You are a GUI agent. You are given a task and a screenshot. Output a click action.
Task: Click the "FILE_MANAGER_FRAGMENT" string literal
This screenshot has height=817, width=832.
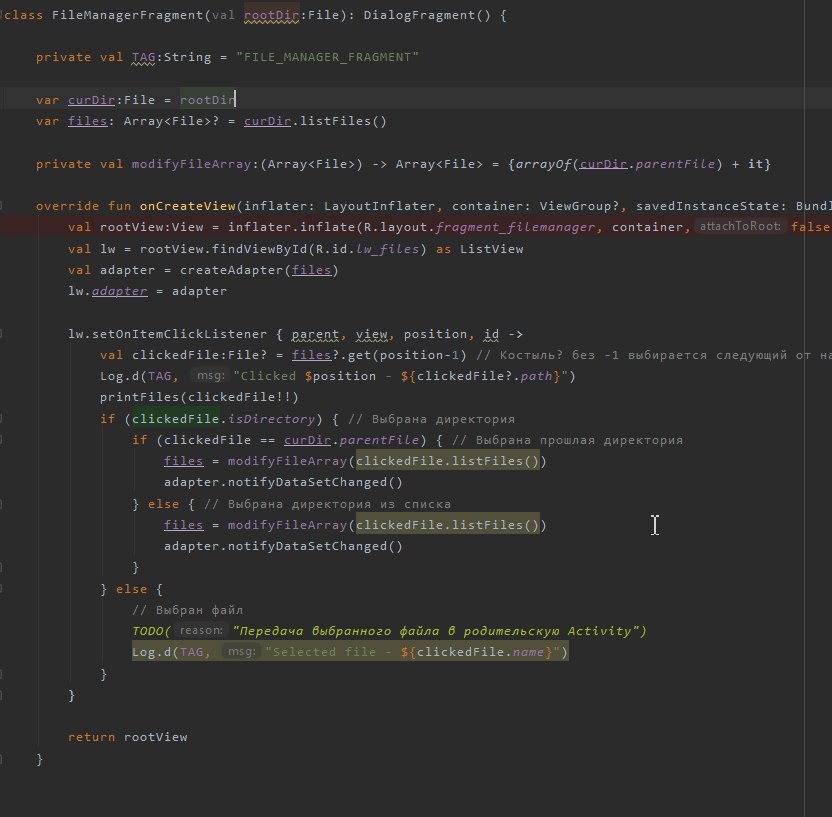tap(327, 57)
